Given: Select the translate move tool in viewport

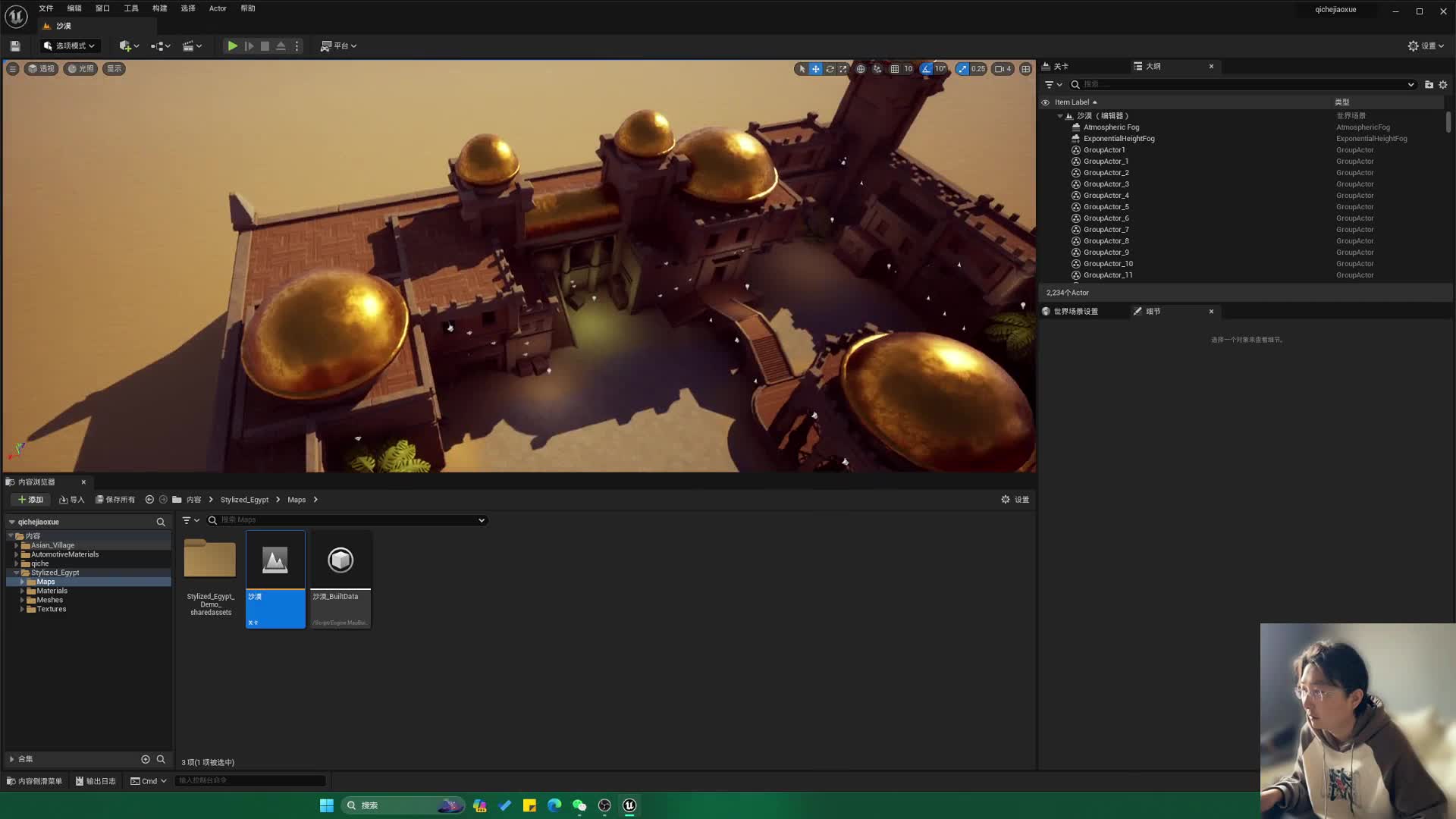Looking at the screenshot, I should 815,69.
